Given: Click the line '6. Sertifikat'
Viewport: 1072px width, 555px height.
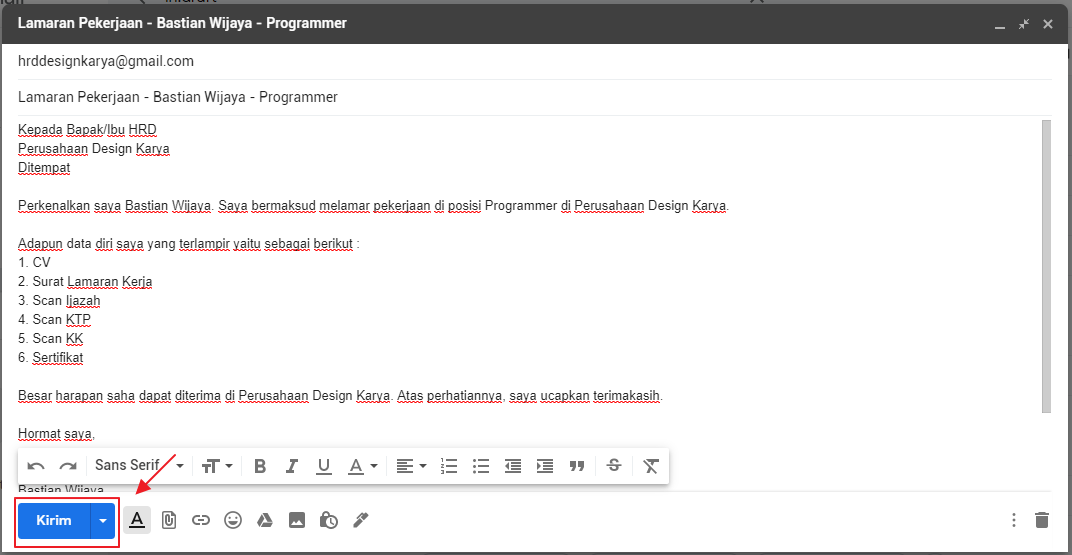Looking at the screenshot, I should (51, 357).
